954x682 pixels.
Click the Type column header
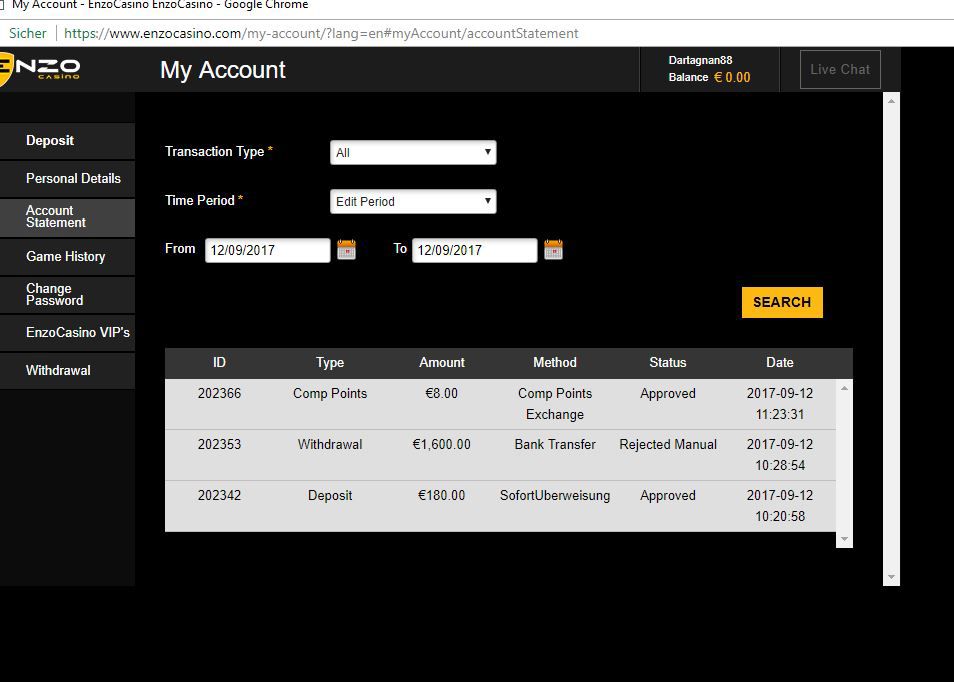[330, 363]
